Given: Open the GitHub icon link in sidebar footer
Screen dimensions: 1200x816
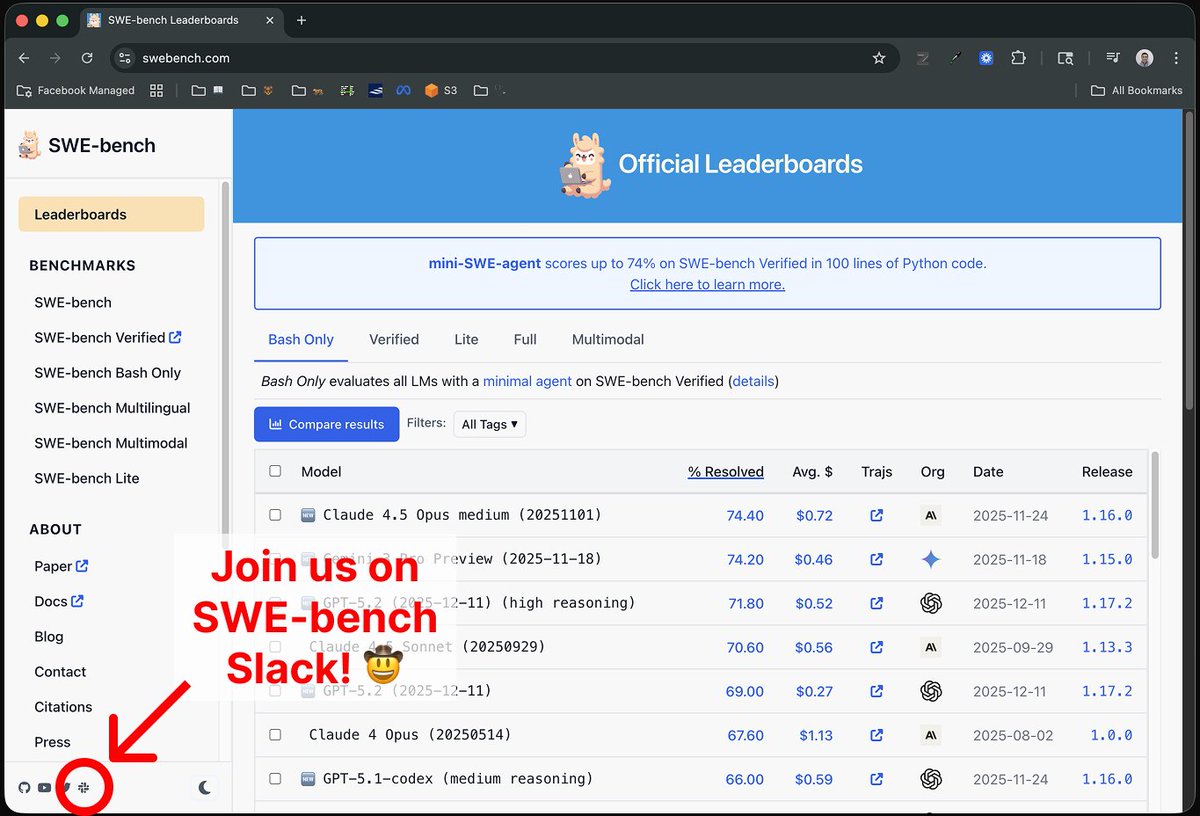Looking at the screenshot, I should [x=25, y=788].
